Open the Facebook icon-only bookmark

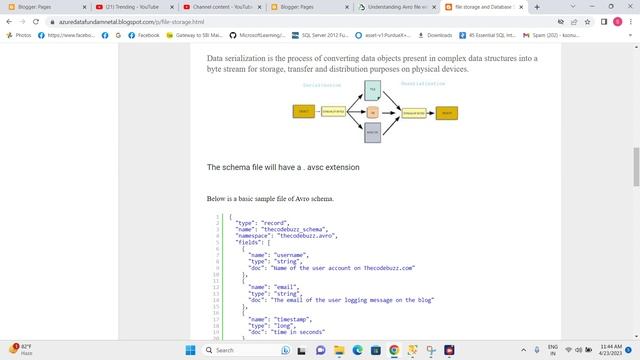point(105,35)
